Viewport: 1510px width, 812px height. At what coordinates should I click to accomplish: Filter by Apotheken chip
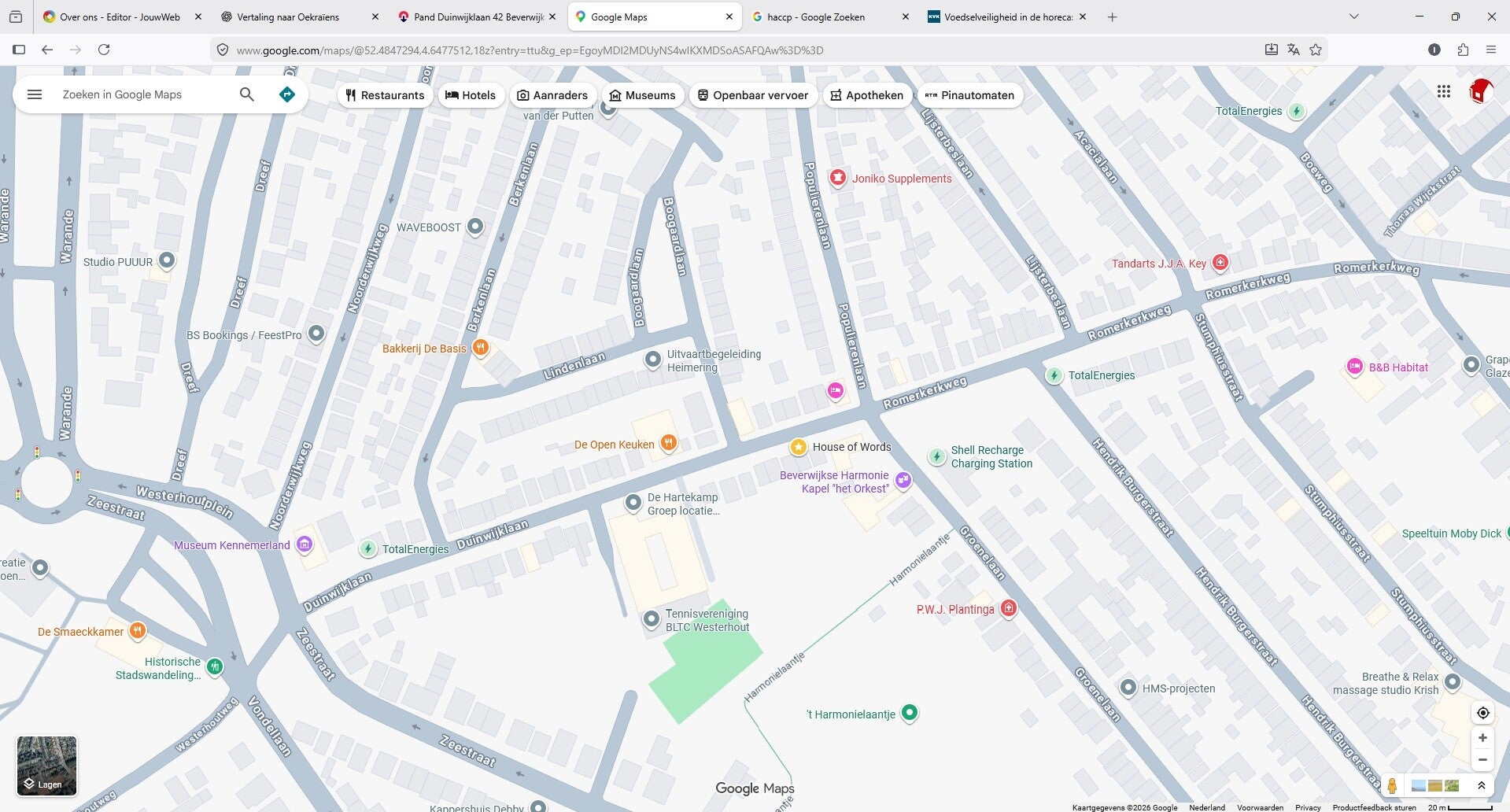(x=867, y=95)
